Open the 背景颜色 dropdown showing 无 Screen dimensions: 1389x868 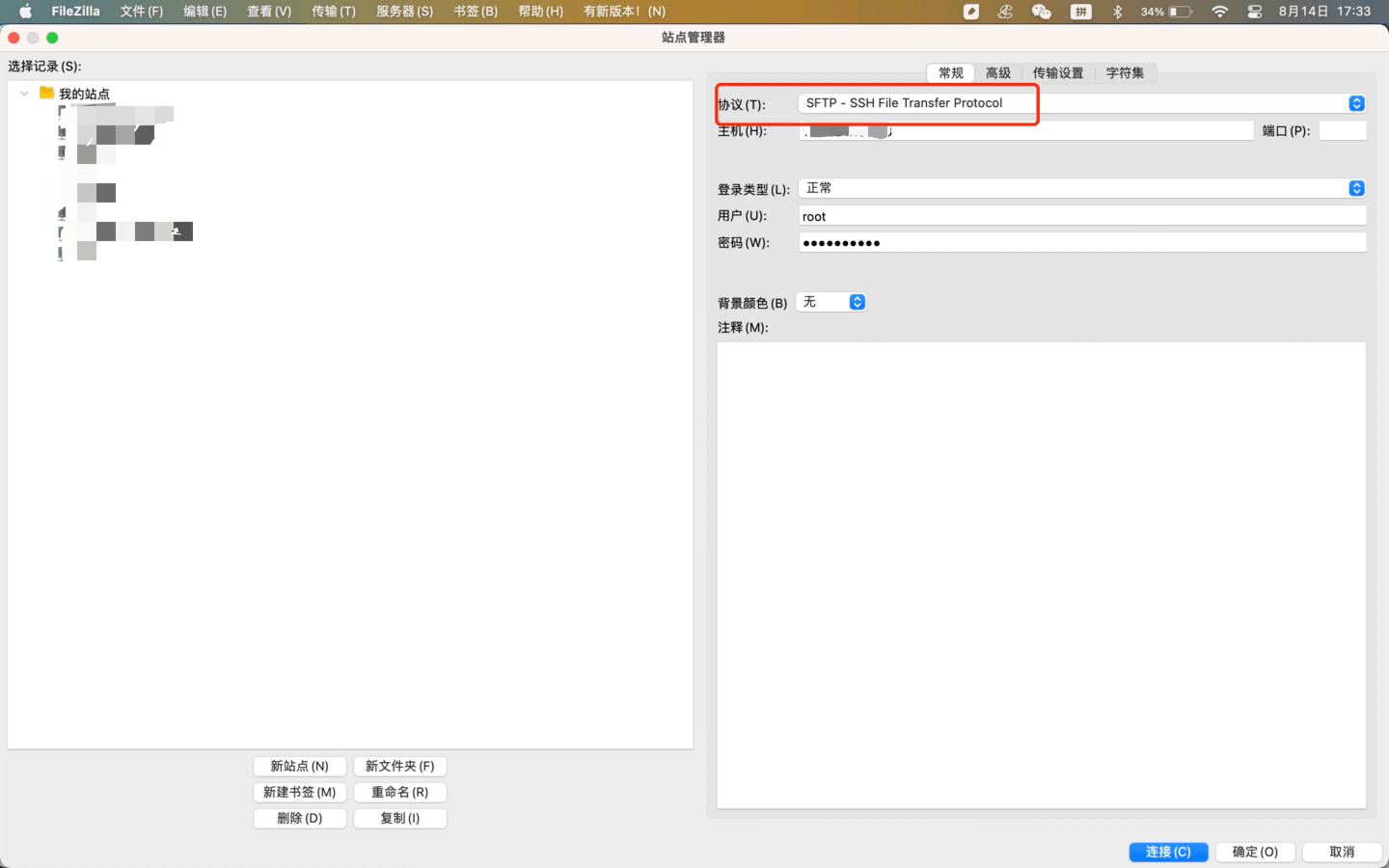coord(831,302)
